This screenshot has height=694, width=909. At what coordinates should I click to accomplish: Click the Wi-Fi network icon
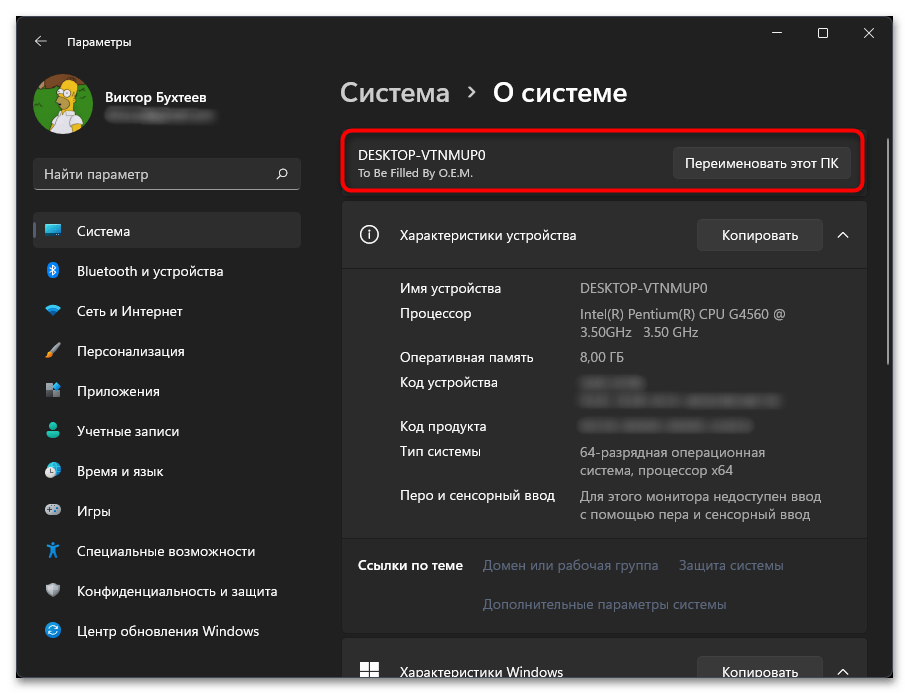53,311
